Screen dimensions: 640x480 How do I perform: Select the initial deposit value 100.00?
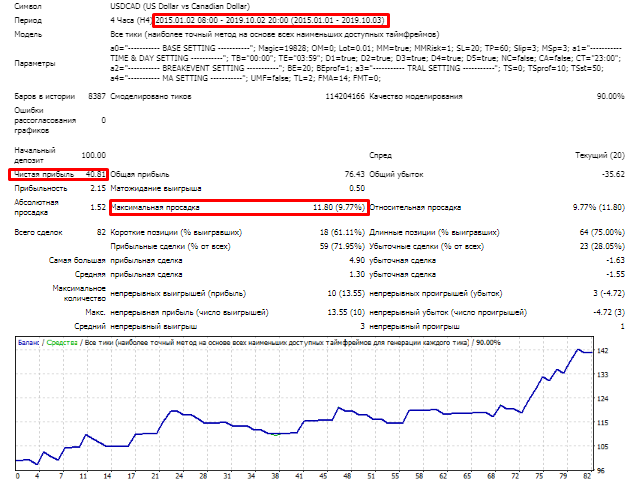point(93,156)
